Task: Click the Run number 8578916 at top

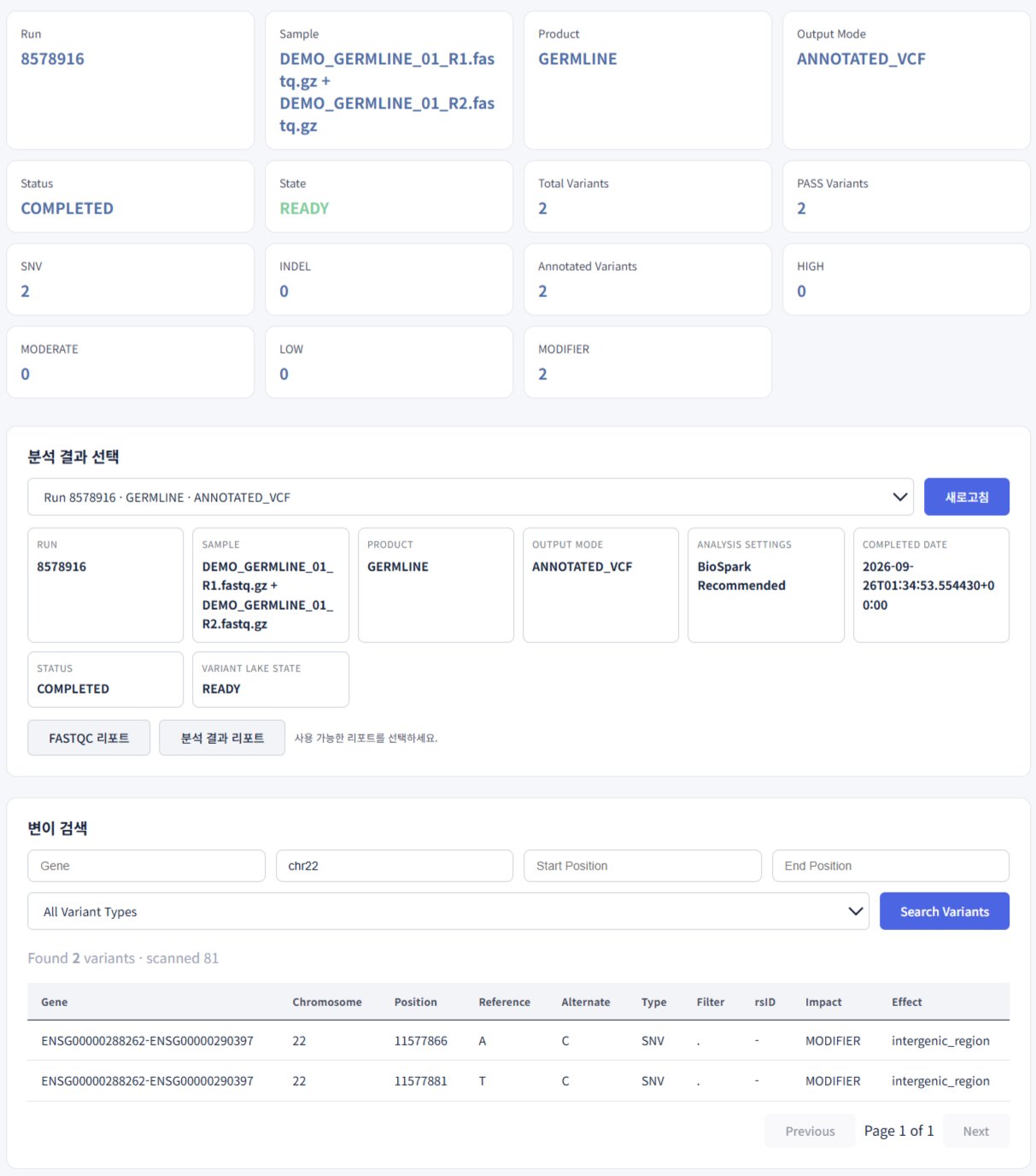Action: coord(53,59)
